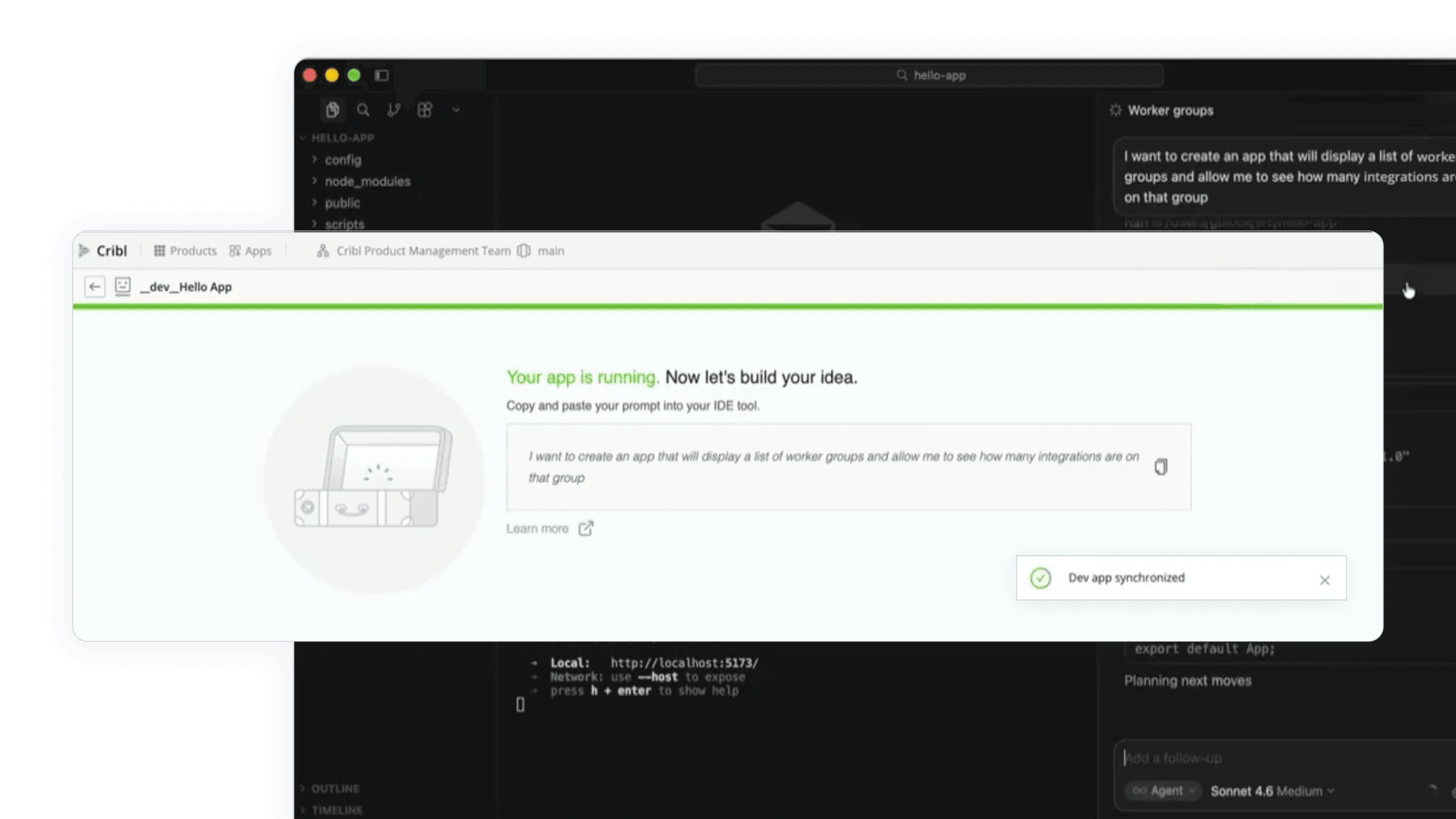Open the Extensions icon in IDE sidebar

click(x=425, y=110)
